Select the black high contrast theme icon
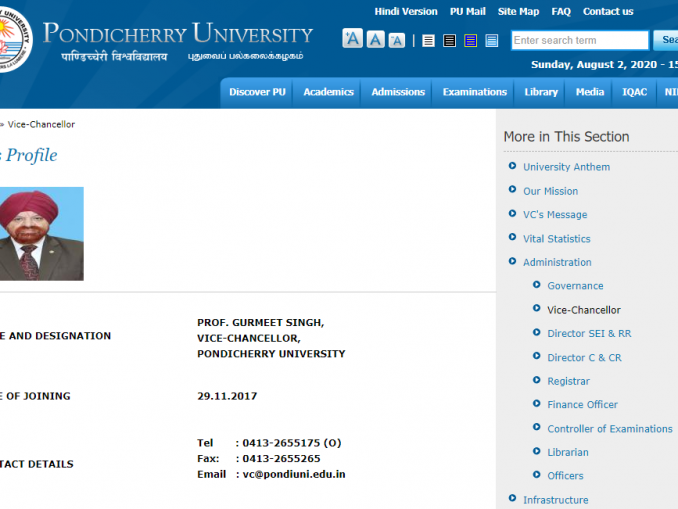The height and width of the screenshot is (509, 678). coord(449,41)
